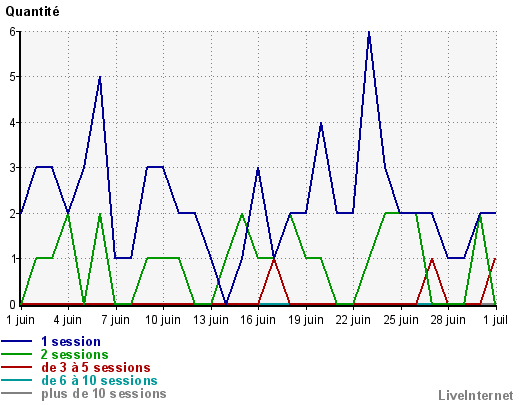The image size is (520, 405).
Task: Click the green '2 sessions' legend line
Action: (16, 354)
